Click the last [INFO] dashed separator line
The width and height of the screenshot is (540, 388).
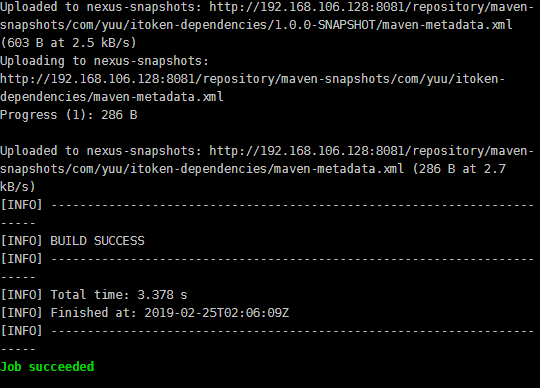pyautogui.click(x=267, y=331)
